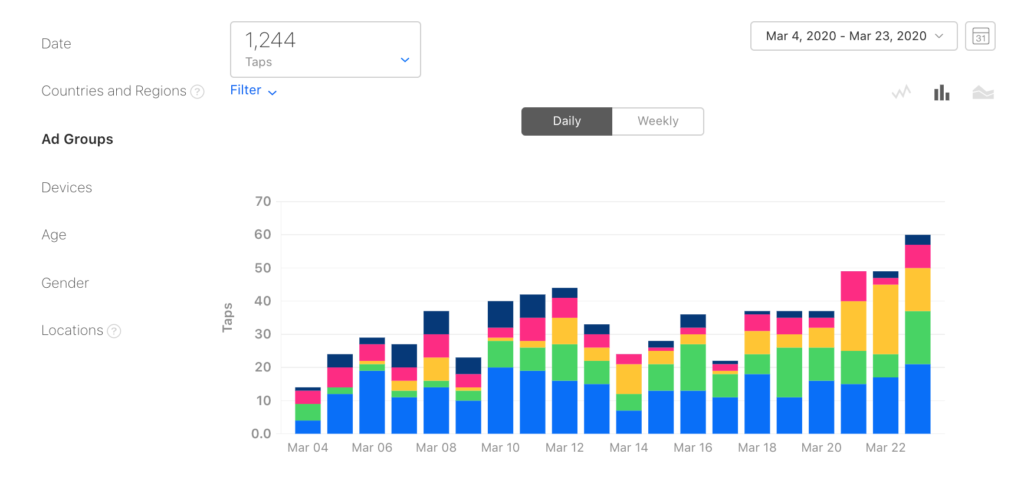The height and width of the screenshot is (480, 1024).
Task: Click the bar above the Mar 20 label
Action: click(x=822, y=372)
